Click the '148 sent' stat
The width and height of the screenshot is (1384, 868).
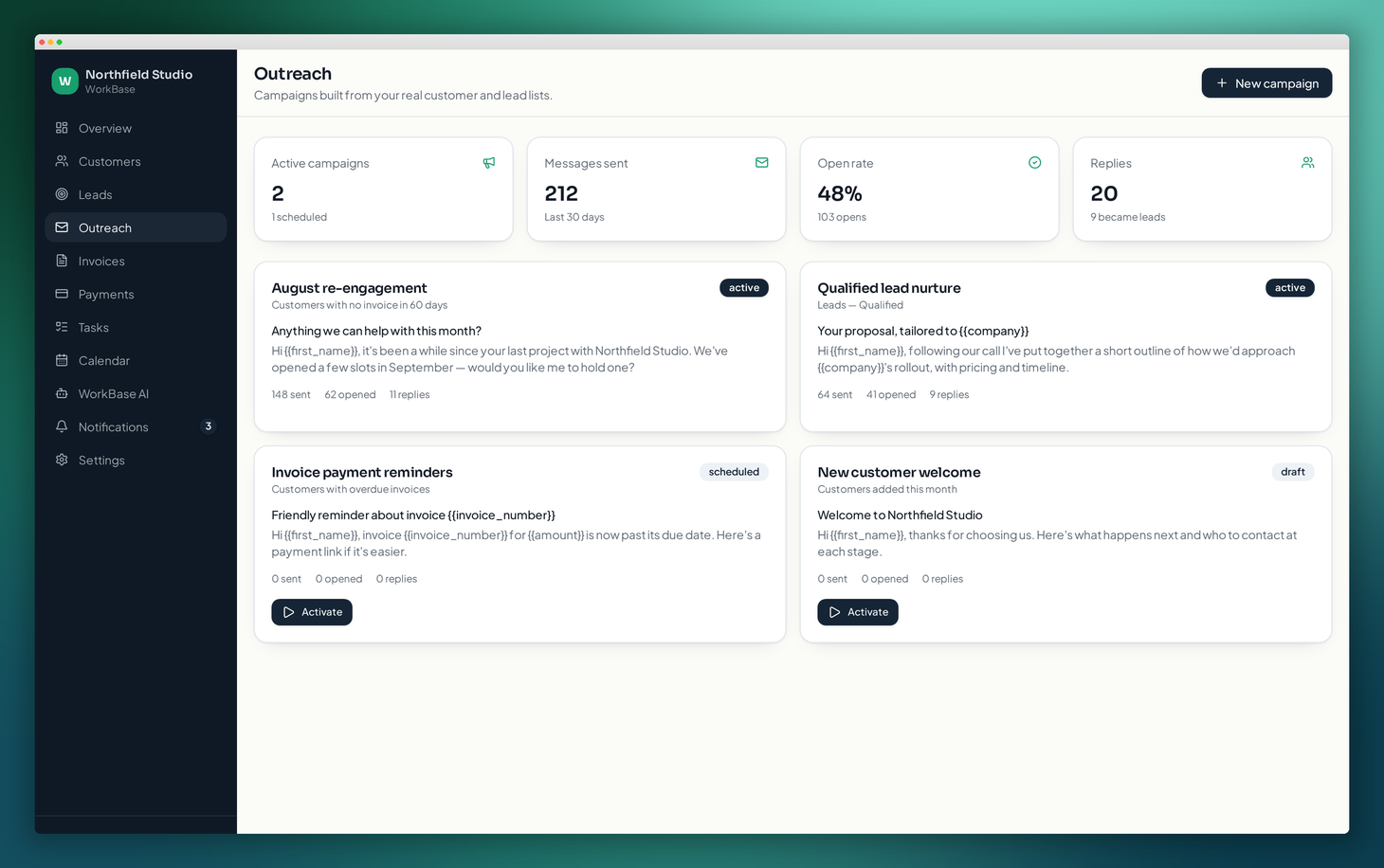[x=291, y=395]
